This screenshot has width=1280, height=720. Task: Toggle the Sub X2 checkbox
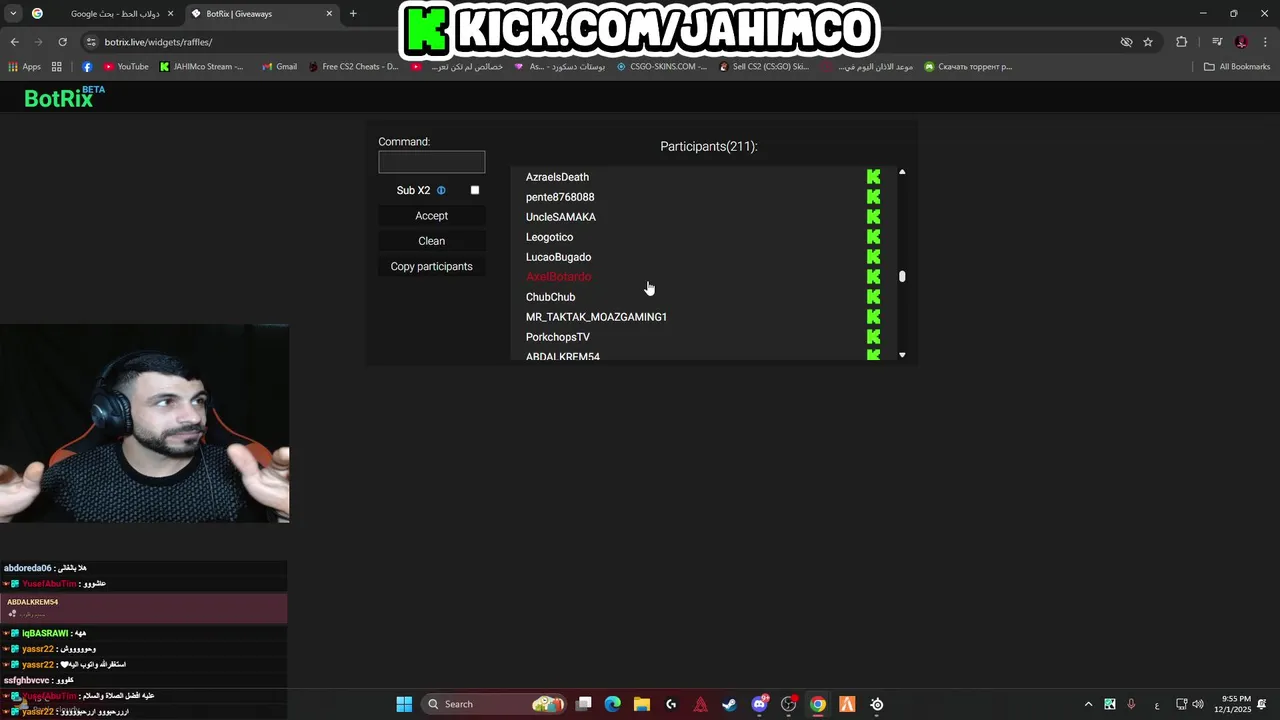[x=475, y=190]
